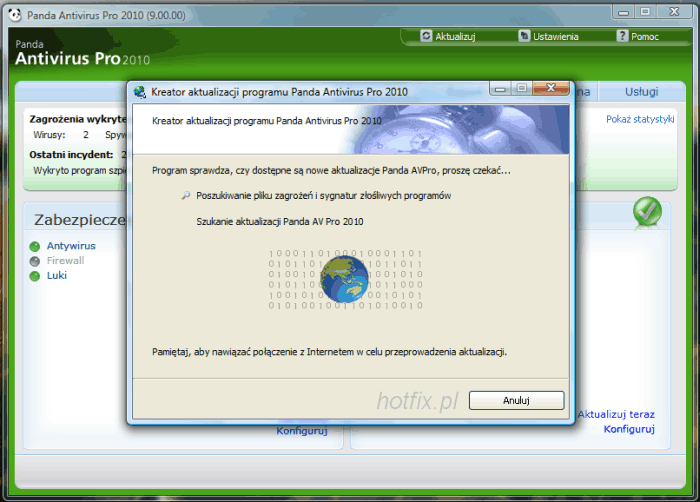Click the Kreator aktualizacji dialog title icon

click(140, 91)
